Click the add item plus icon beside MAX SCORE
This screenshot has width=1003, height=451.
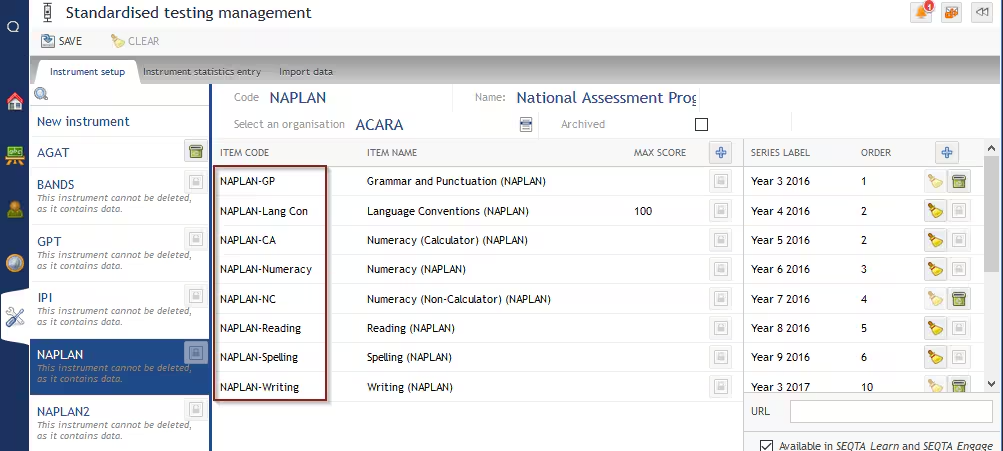click(721, 152)
